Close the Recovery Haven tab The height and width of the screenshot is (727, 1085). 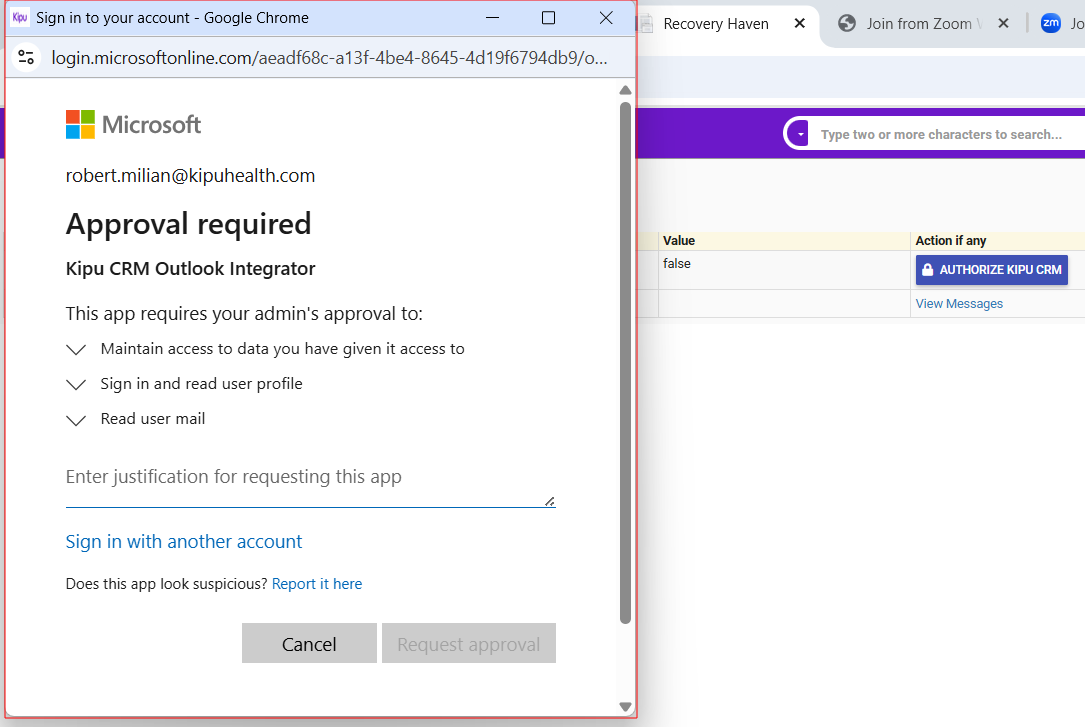(799, 23)
